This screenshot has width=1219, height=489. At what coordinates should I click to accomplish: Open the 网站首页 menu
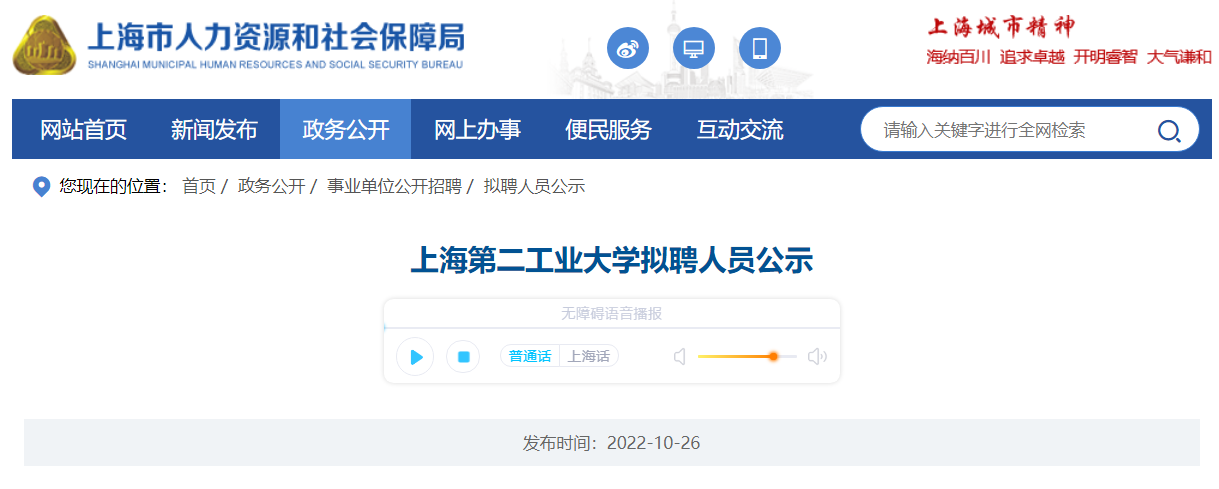pyautogui.click(x=84, y=129)
